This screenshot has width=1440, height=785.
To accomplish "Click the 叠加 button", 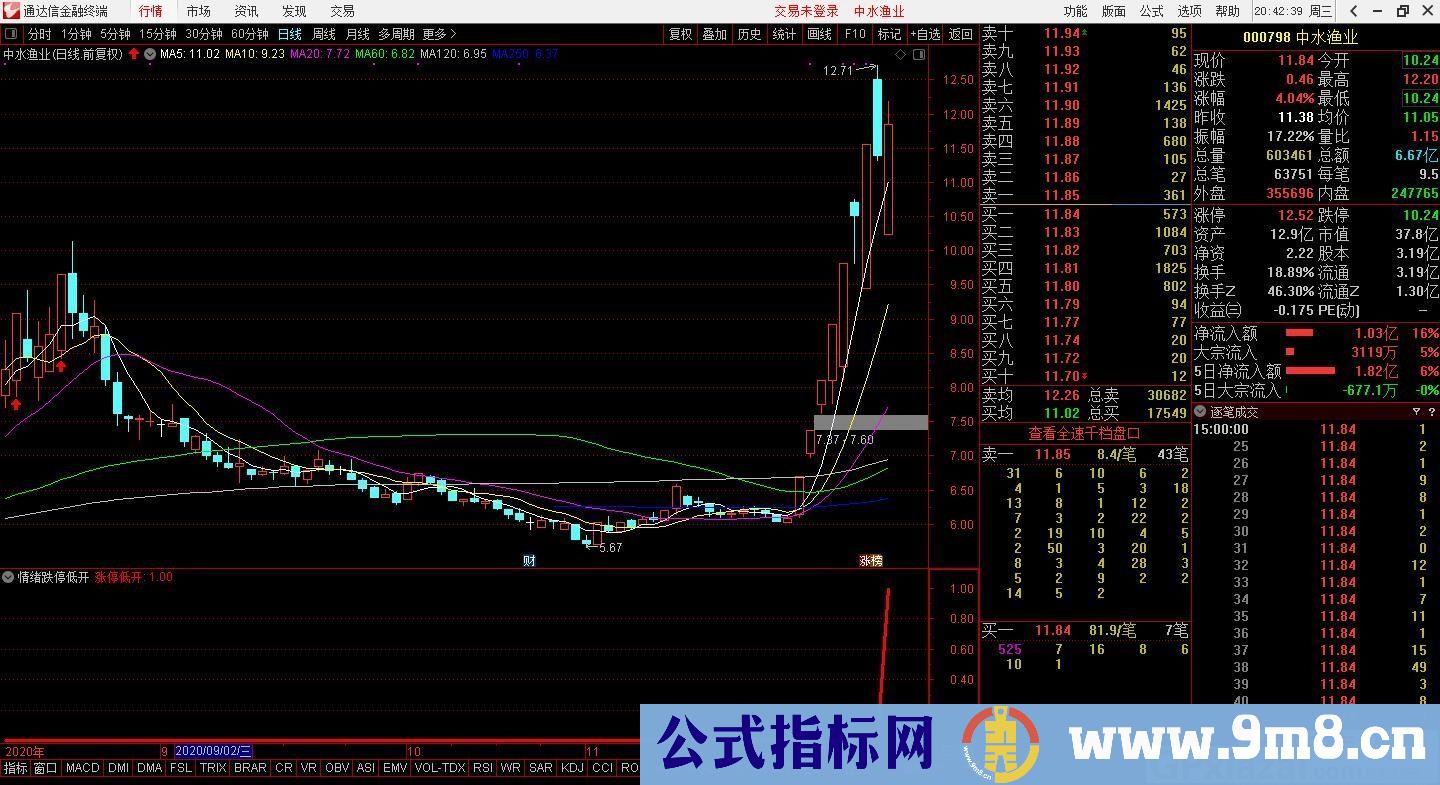I will 714,34.
